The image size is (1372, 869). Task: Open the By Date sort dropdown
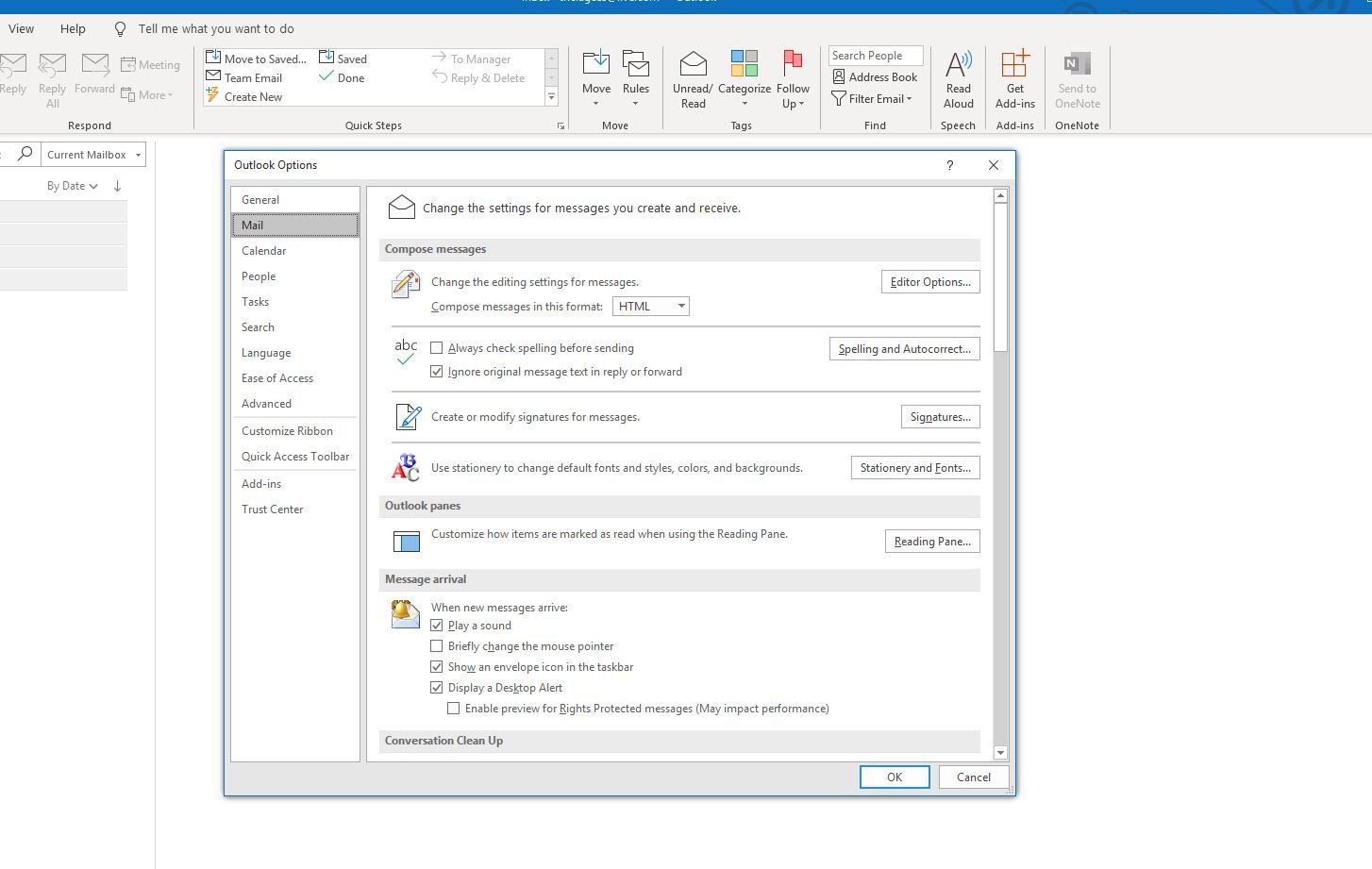coord(73,186)
